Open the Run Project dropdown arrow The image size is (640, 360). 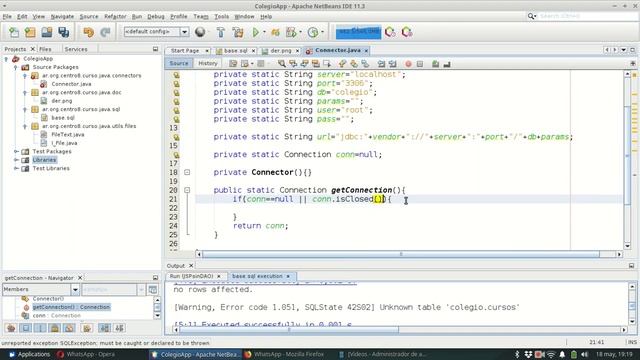[x=264, y=32]
